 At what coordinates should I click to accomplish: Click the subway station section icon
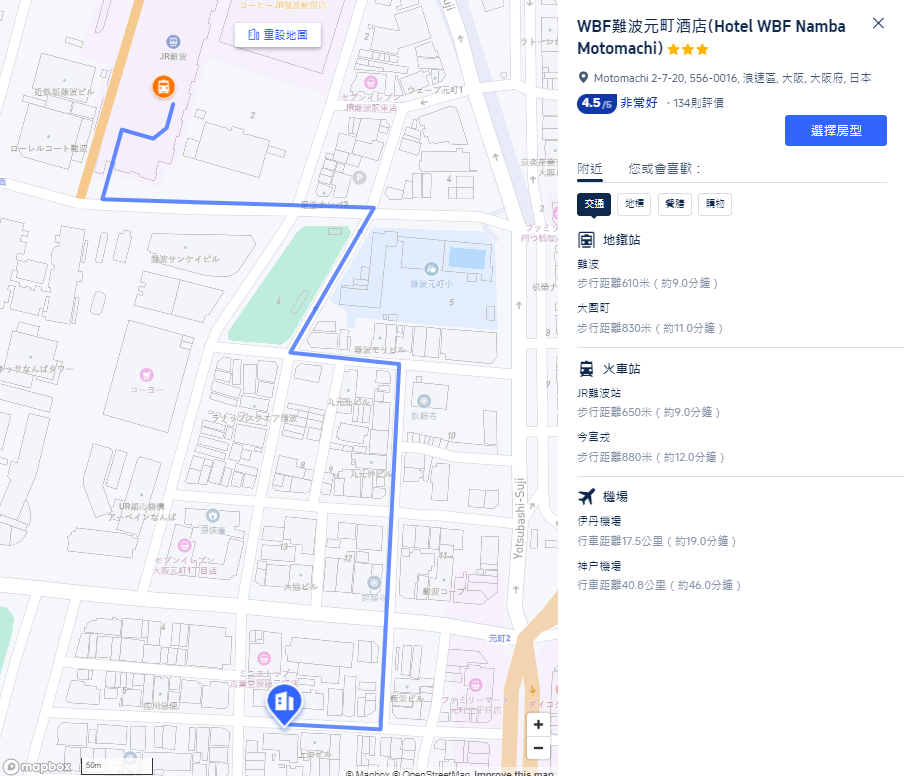pyautogui.click(x=586, y=240)
